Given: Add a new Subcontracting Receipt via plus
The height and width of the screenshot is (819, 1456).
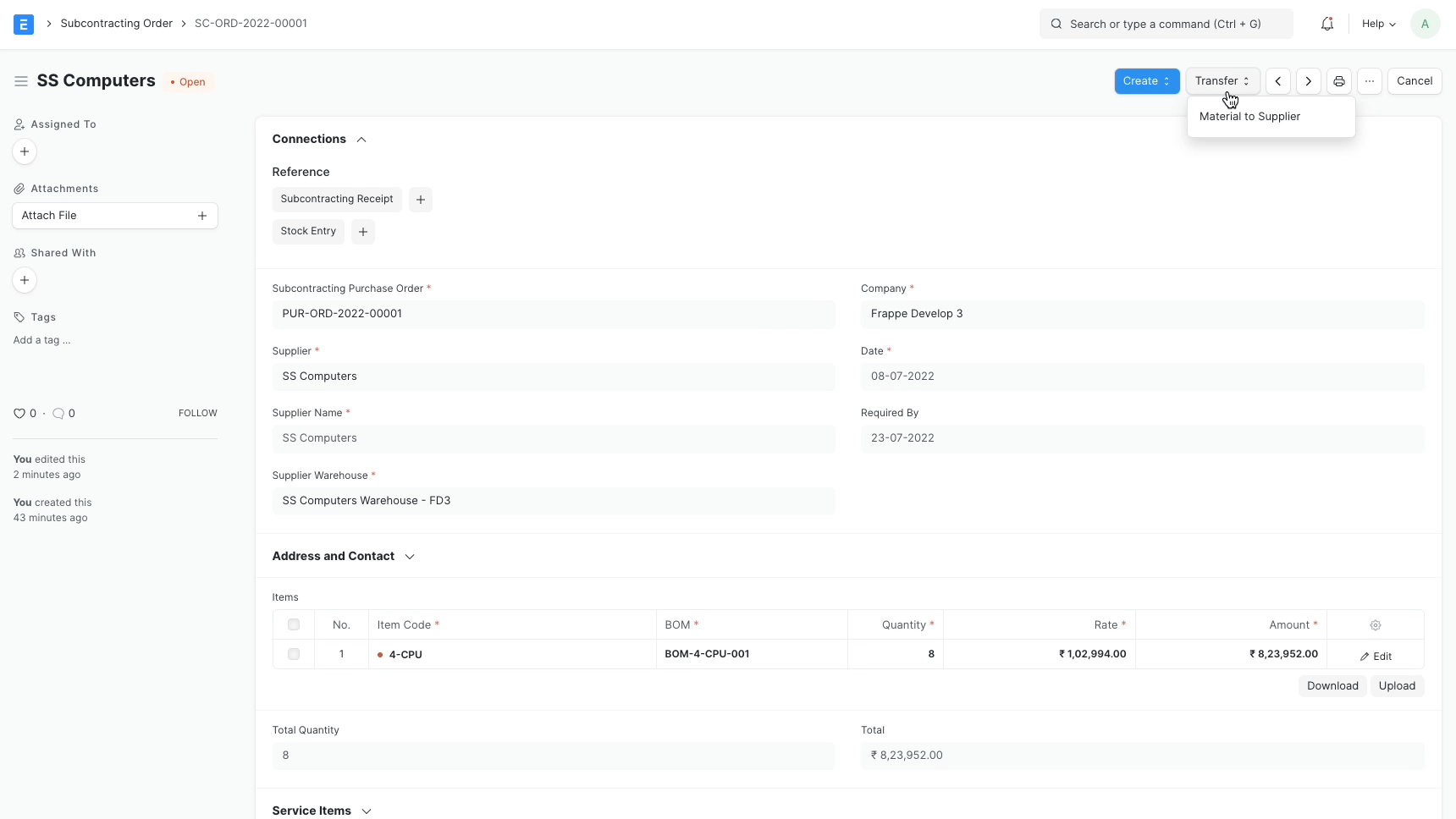Looking at the screenshot, I should (420, 200).
